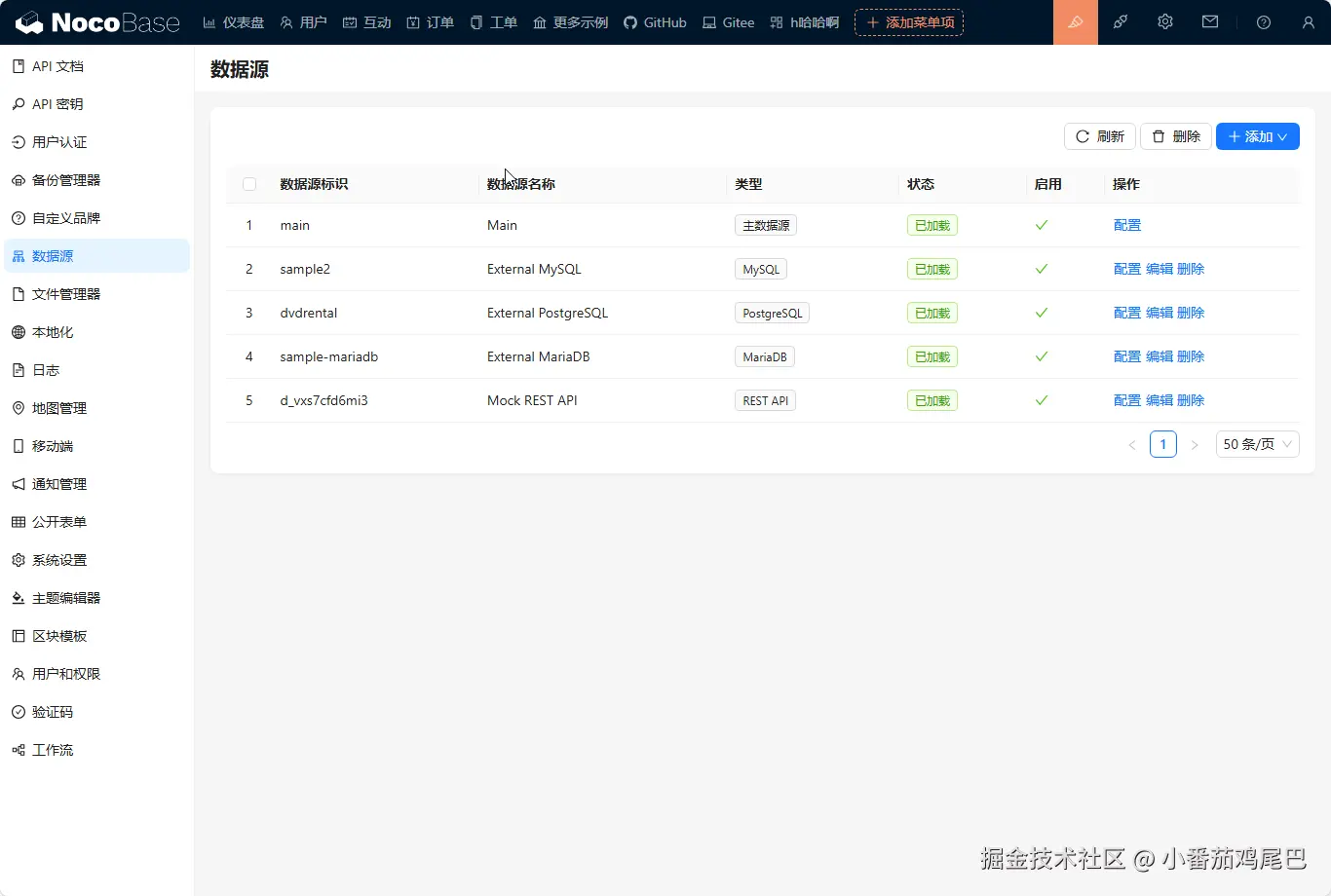Click the 区块模板 layout icon
1331x896 pixels.
(x=19, y=636)
